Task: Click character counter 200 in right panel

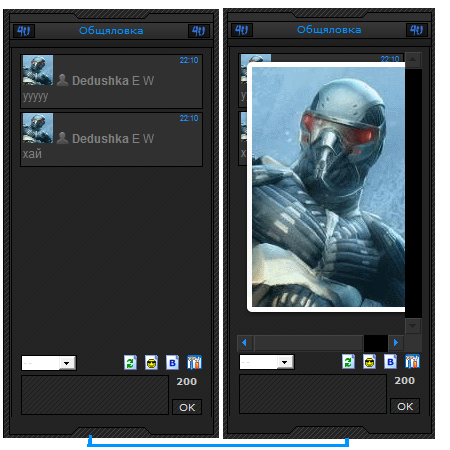Action: [405, 380]
